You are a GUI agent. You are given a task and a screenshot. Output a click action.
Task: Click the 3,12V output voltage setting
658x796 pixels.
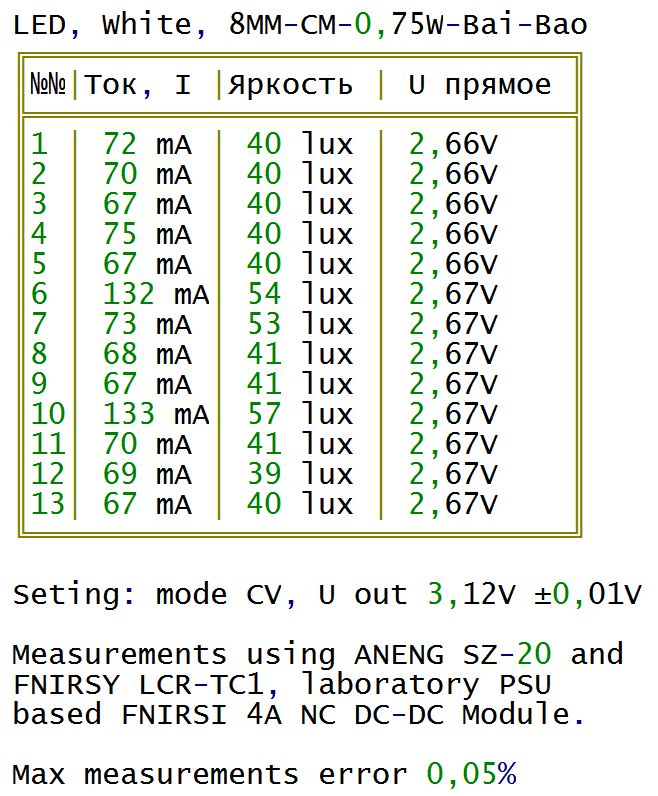click(x=470, y=595)
